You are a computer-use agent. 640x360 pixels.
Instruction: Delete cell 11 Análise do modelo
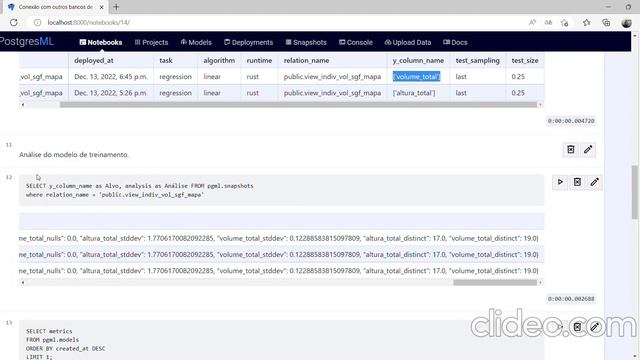571,149
